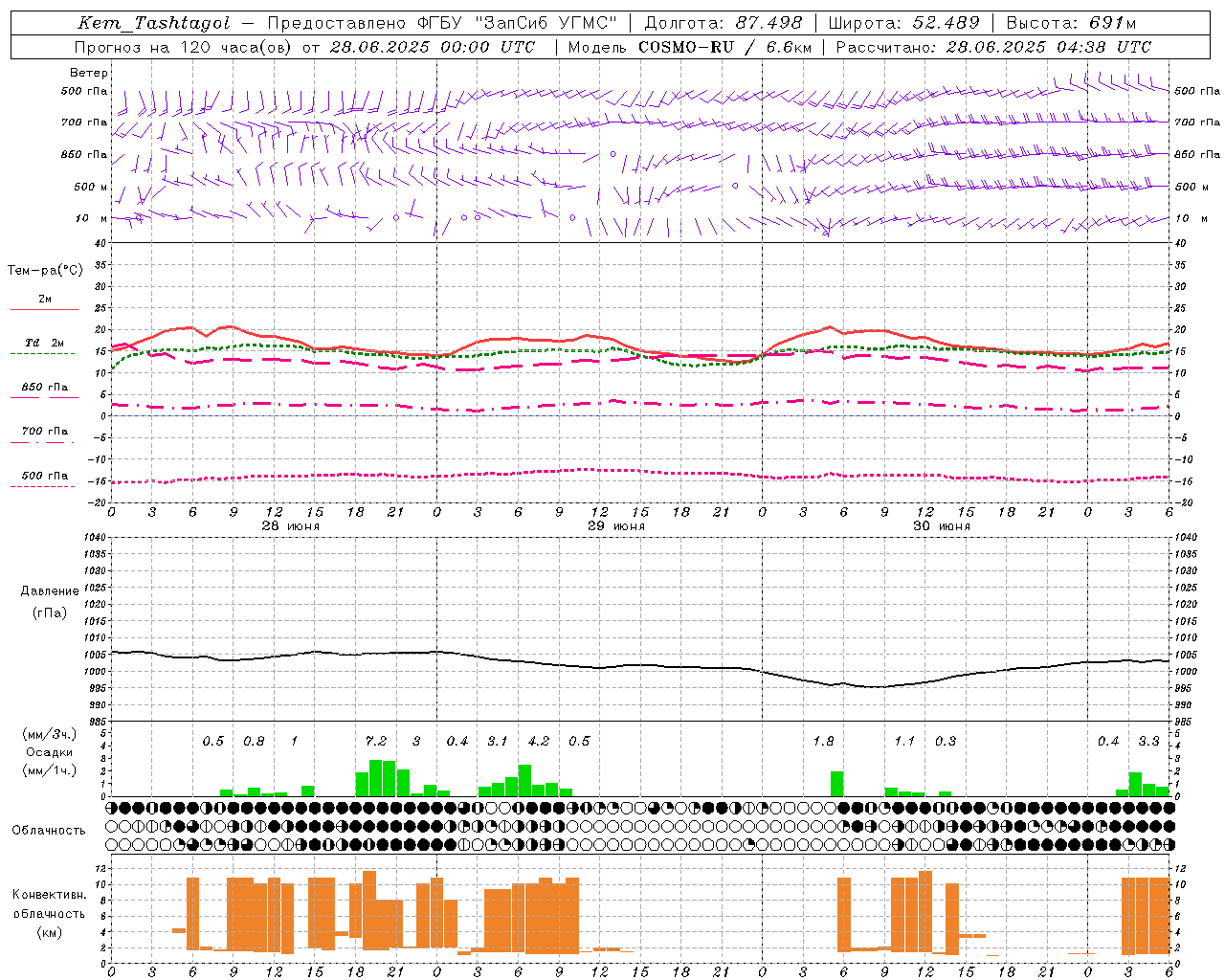The image size is (1225, 980).
Task: Click the 29 июня date label
Action: (x=616, y=526)
